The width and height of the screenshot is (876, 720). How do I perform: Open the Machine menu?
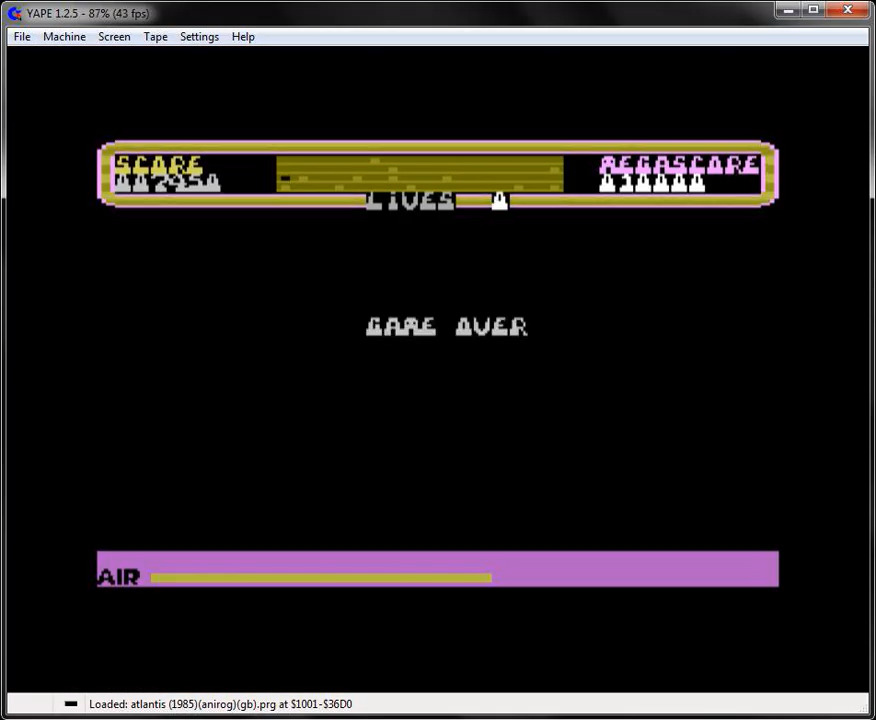(x=64, y=37)
